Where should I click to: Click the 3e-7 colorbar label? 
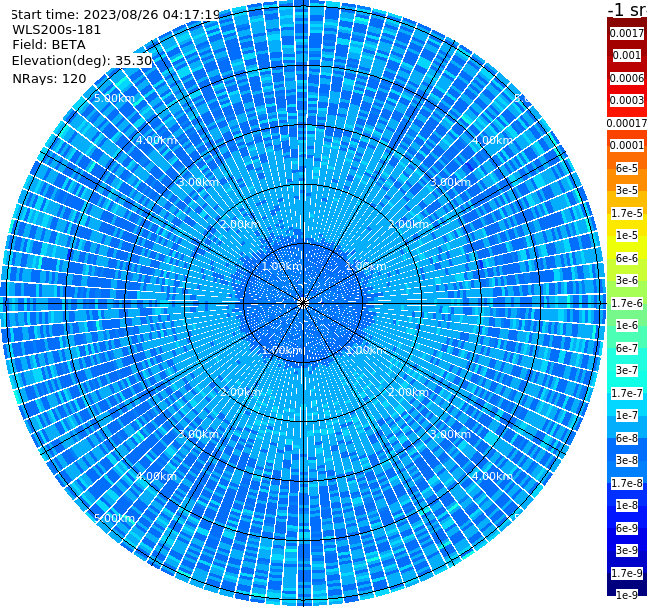pos(627,371)
